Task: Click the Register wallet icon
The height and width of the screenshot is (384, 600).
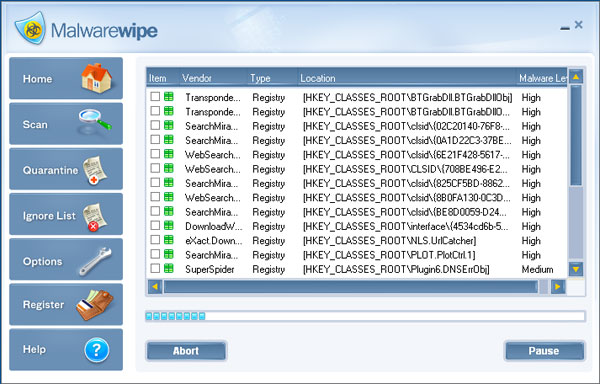Action: [x=95, y=305]
